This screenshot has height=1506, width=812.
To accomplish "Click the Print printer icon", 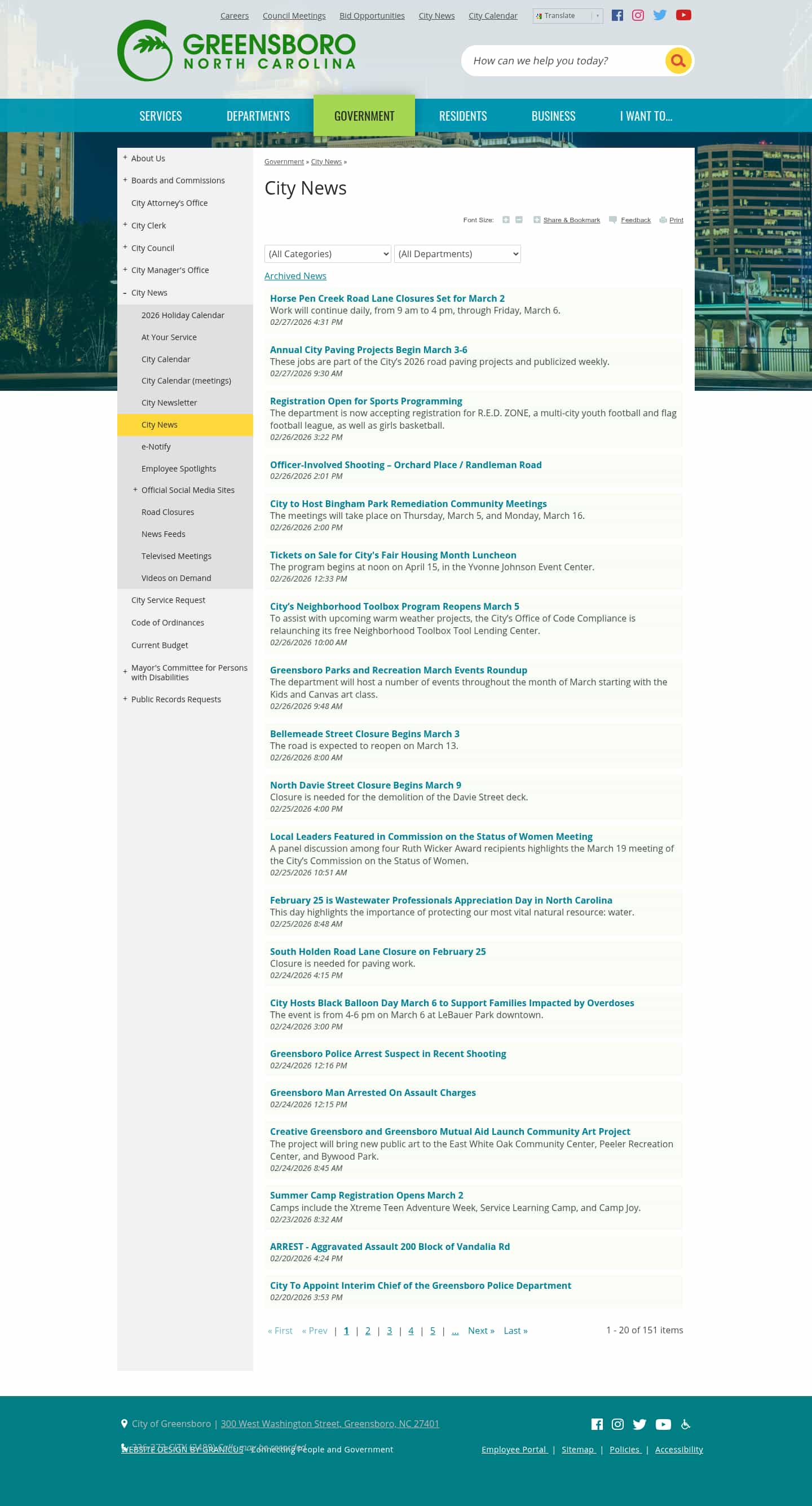I will click(x=663, y=220).
